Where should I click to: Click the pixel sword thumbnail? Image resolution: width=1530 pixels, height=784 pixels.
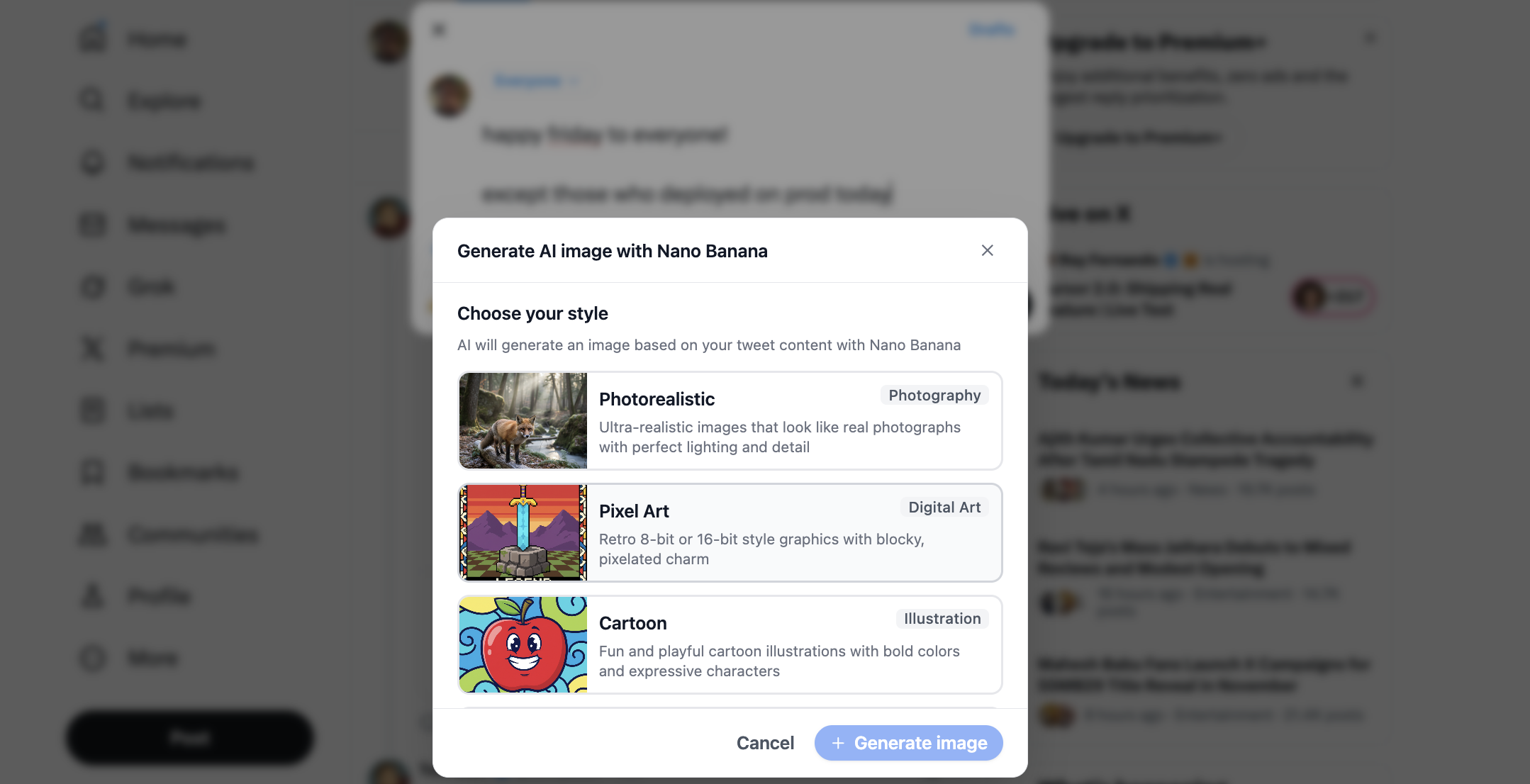(x=523, y=532)
